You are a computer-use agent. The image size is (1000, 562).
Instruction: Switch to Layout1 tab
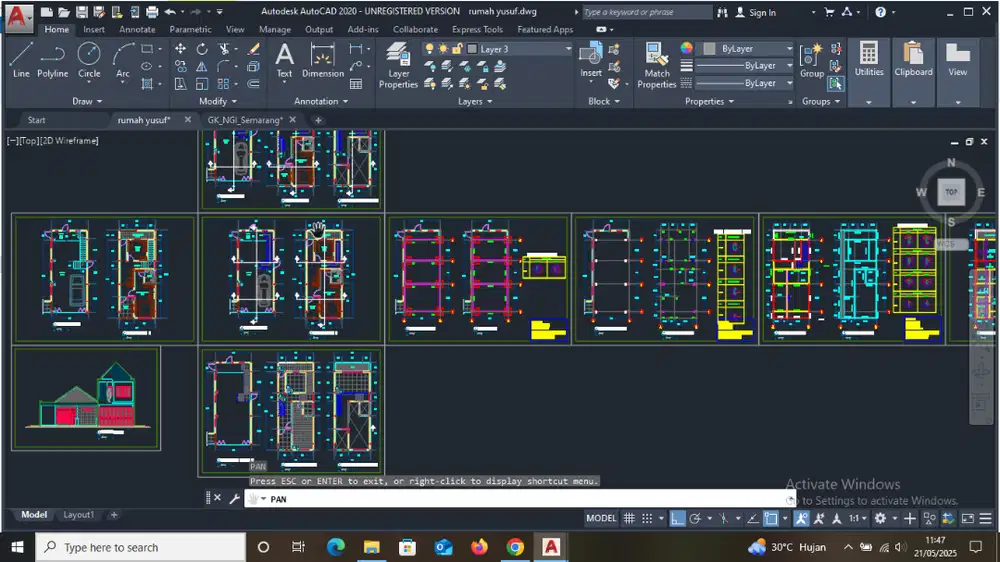pos(78,515)
